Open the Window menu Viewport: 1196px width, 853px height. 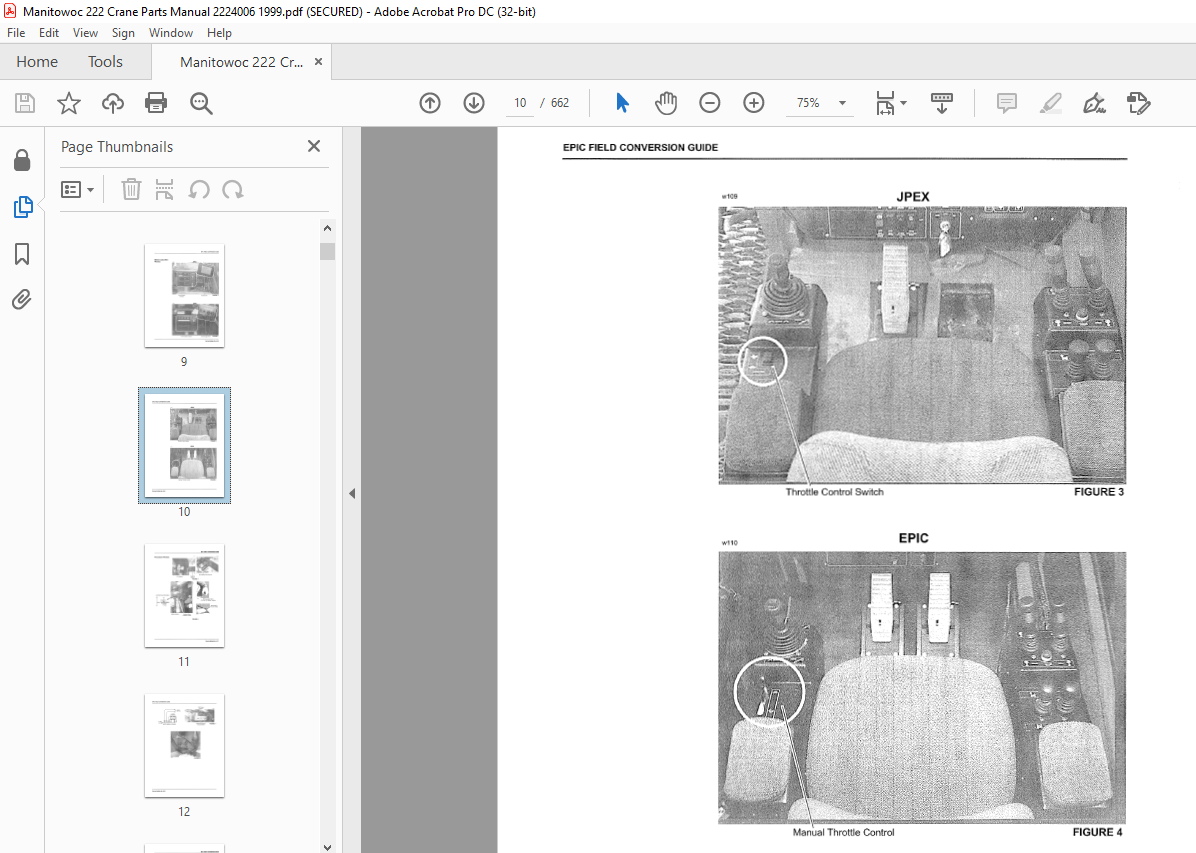(171, 33)
